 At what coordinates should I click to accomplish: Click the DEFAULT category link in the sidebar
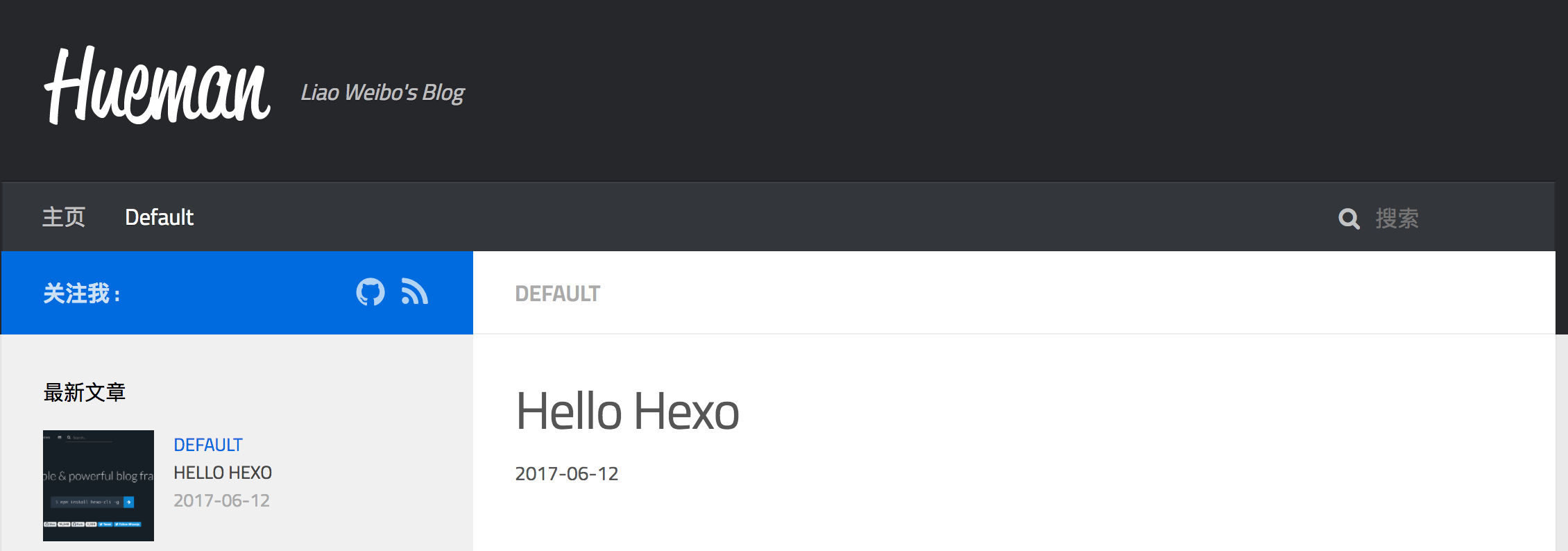(x=208, y=445)
